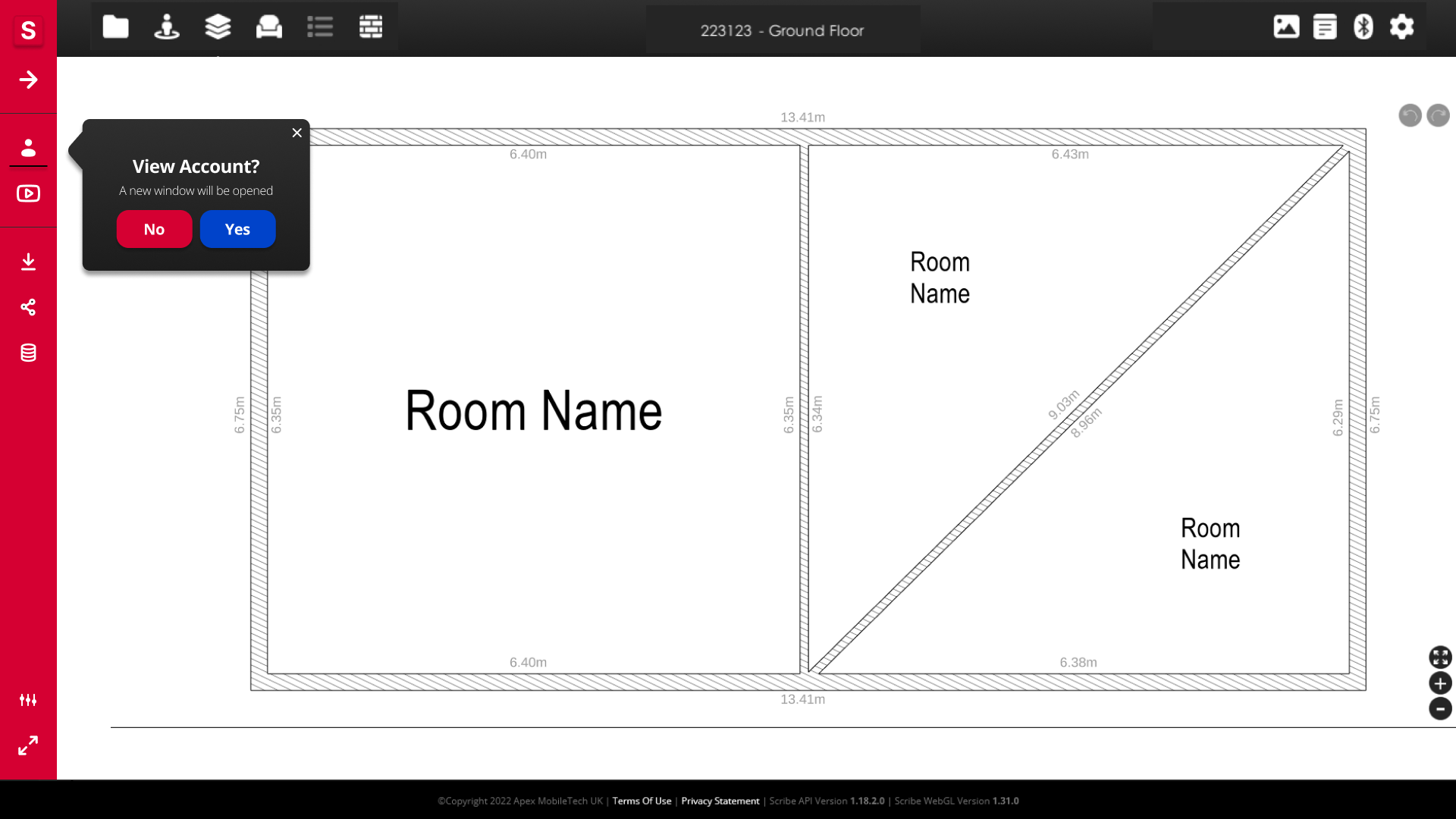
Task: Select upper-left triangular Room Name label
Action: click(940, 278)
